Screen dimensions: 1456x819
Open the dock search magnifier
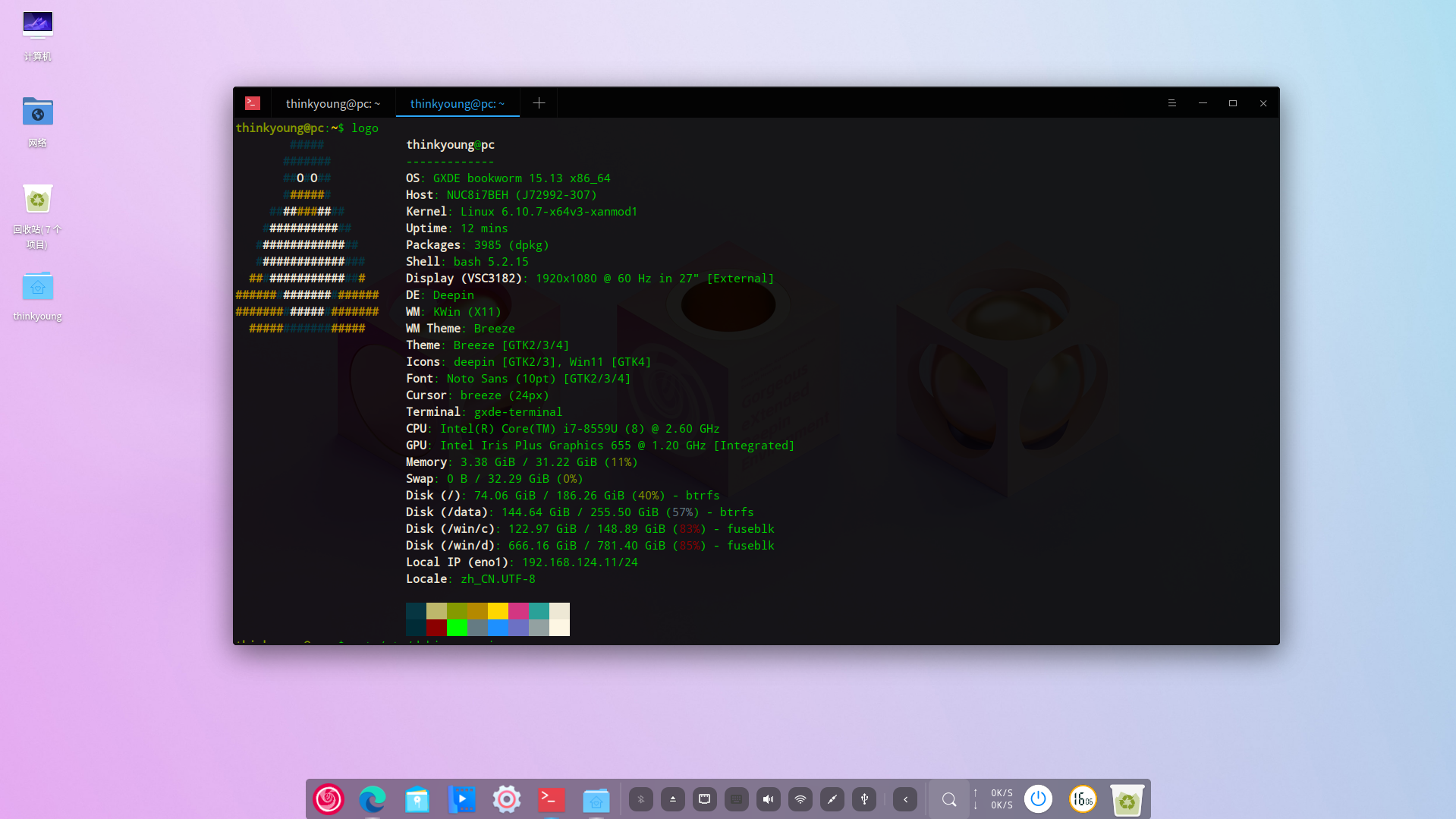949,799
